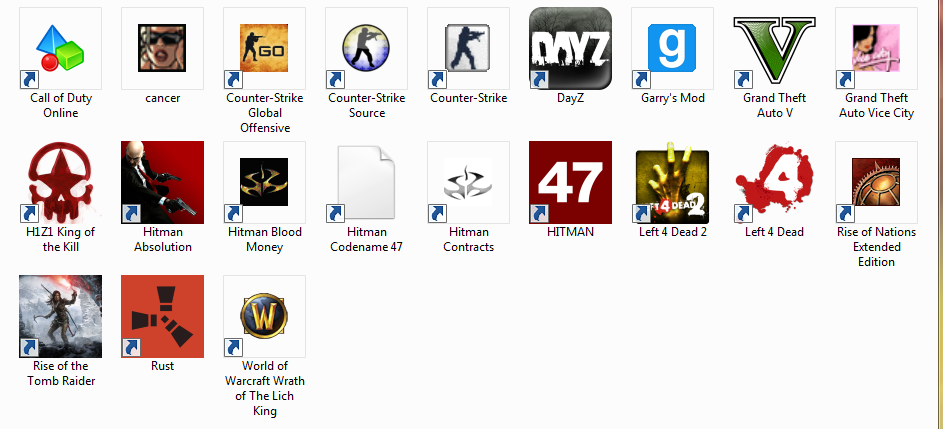This screenshot has width=943, height=429.
Task: Click the Left 4 Dead 2 icon
Action: [x=672, y=182]
